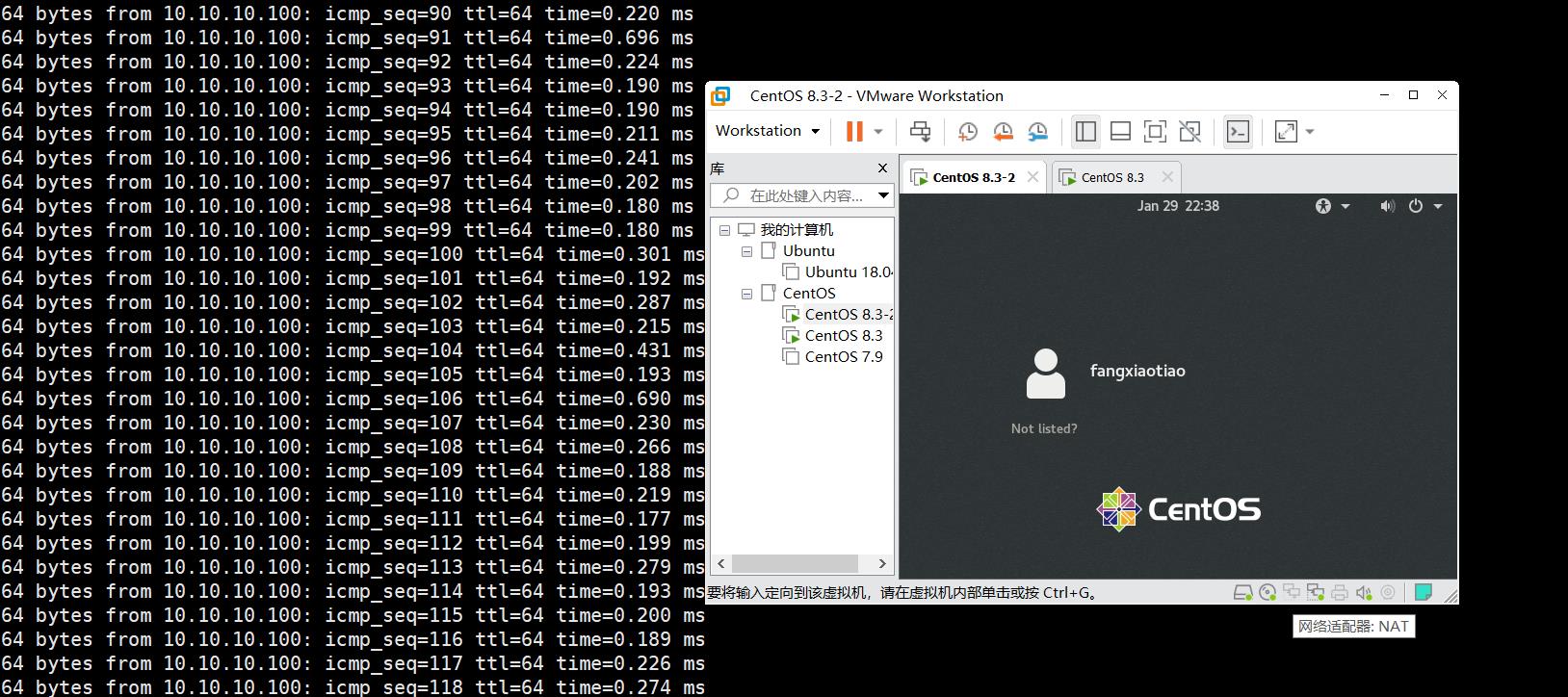Click the library horizontal scrollbar thumb
Screen dimensions: 1568x697
tap(794, 563)
